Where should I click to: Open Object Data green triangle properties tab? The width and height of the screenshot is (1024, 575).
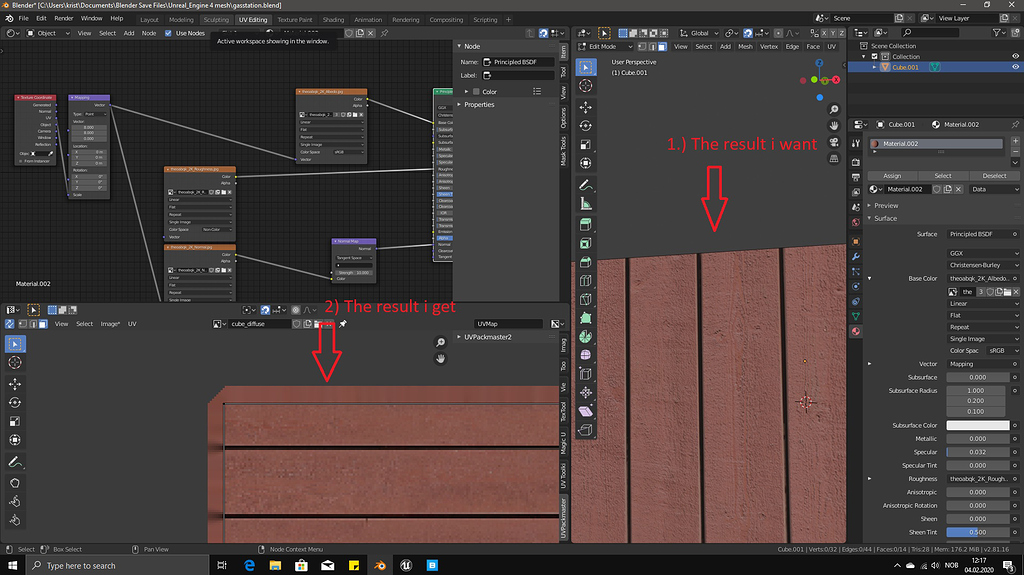pos(856,316)
